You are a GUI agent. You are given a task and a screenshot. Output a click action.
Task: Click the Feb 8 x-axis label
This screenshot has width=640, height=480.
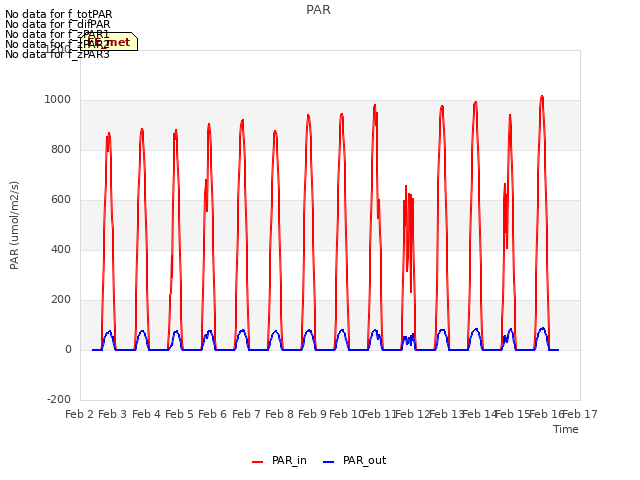click(279, 414)
